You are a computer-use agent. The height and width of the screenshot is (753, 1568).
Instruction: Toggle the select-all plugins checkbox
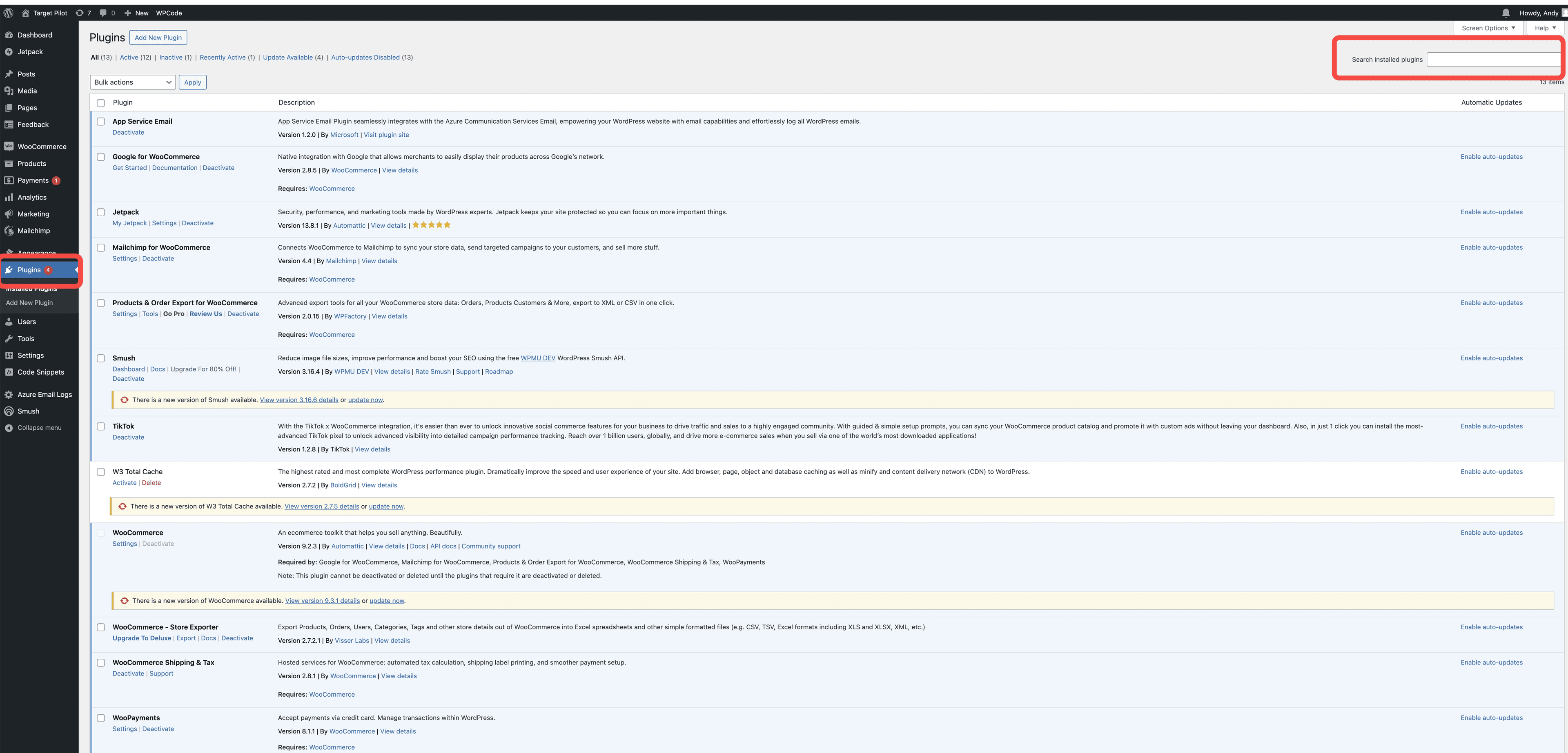[x=101, y=102]
